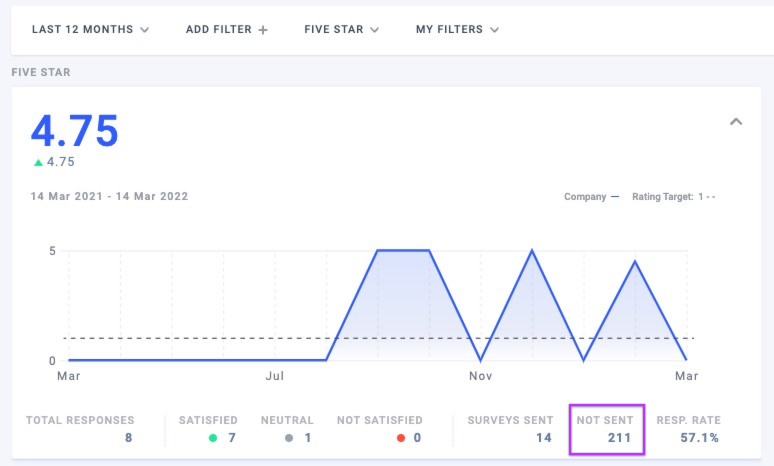Screen dimensions: 774x466
Task: Click the red Not Satisfied dot
Action: coord(400,438)
